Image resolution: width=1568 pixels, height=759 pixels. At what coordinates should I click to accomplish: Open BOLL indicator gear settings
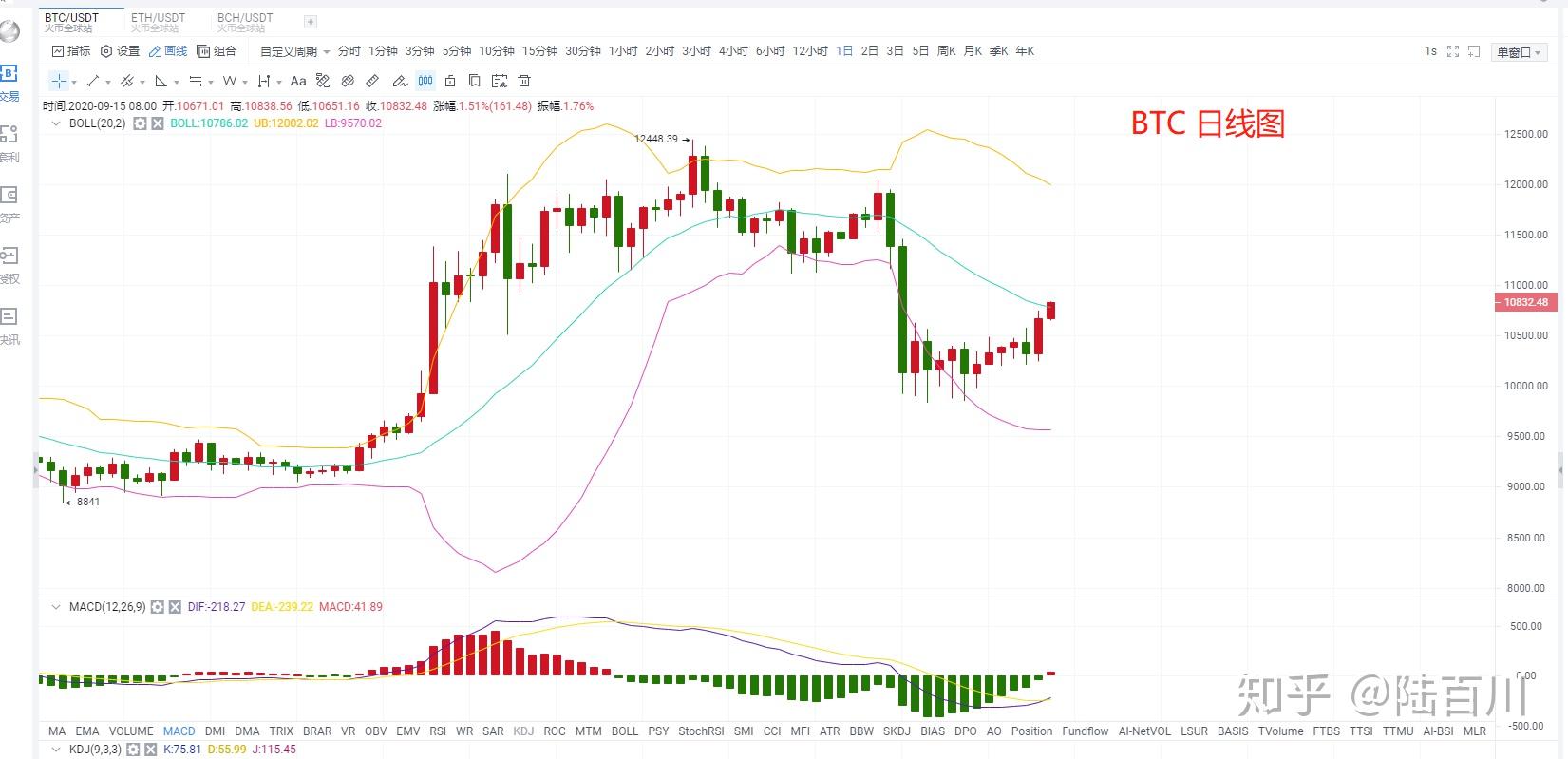point(140,123)
